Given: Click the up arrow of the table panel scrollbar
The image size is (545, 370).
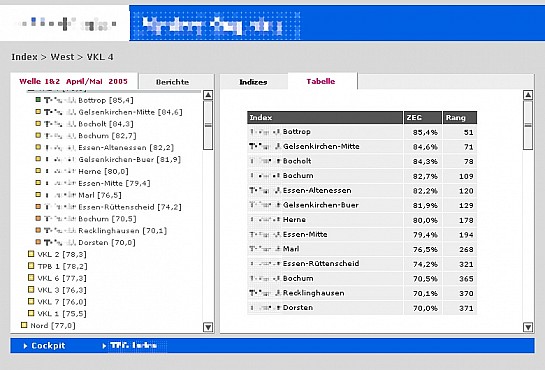Looking at the screenshot, I should tap(528, 95).
